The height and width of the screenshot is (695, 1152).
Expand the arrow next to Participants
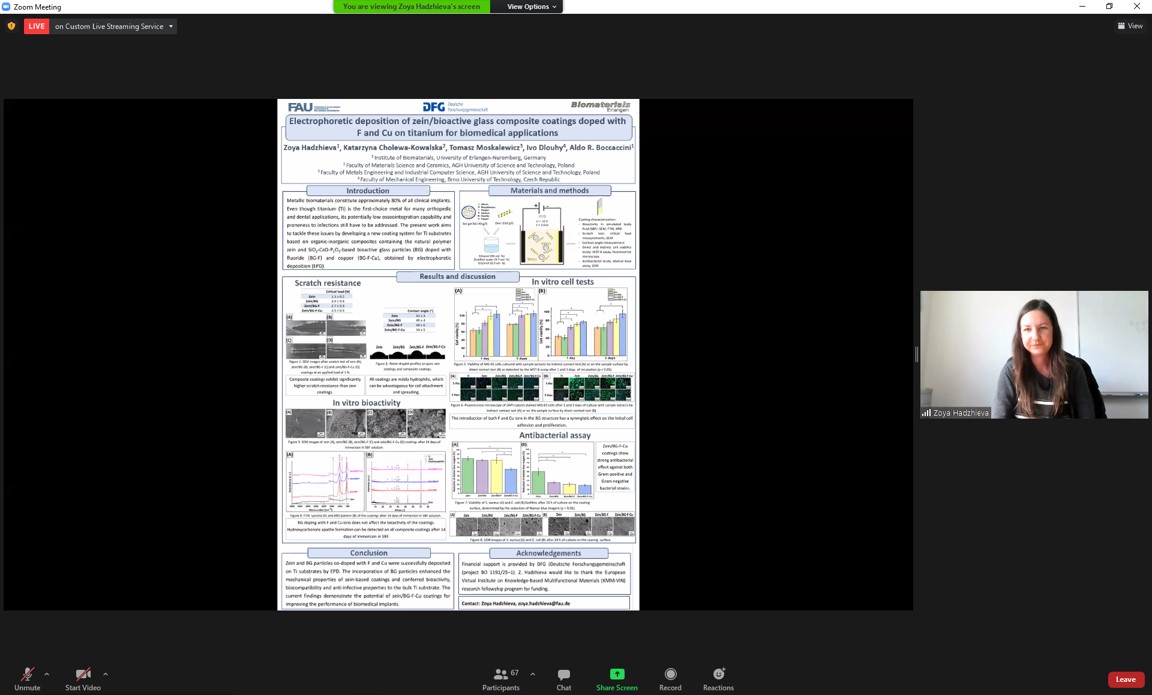pyautogui.click(x=532, y=674)
